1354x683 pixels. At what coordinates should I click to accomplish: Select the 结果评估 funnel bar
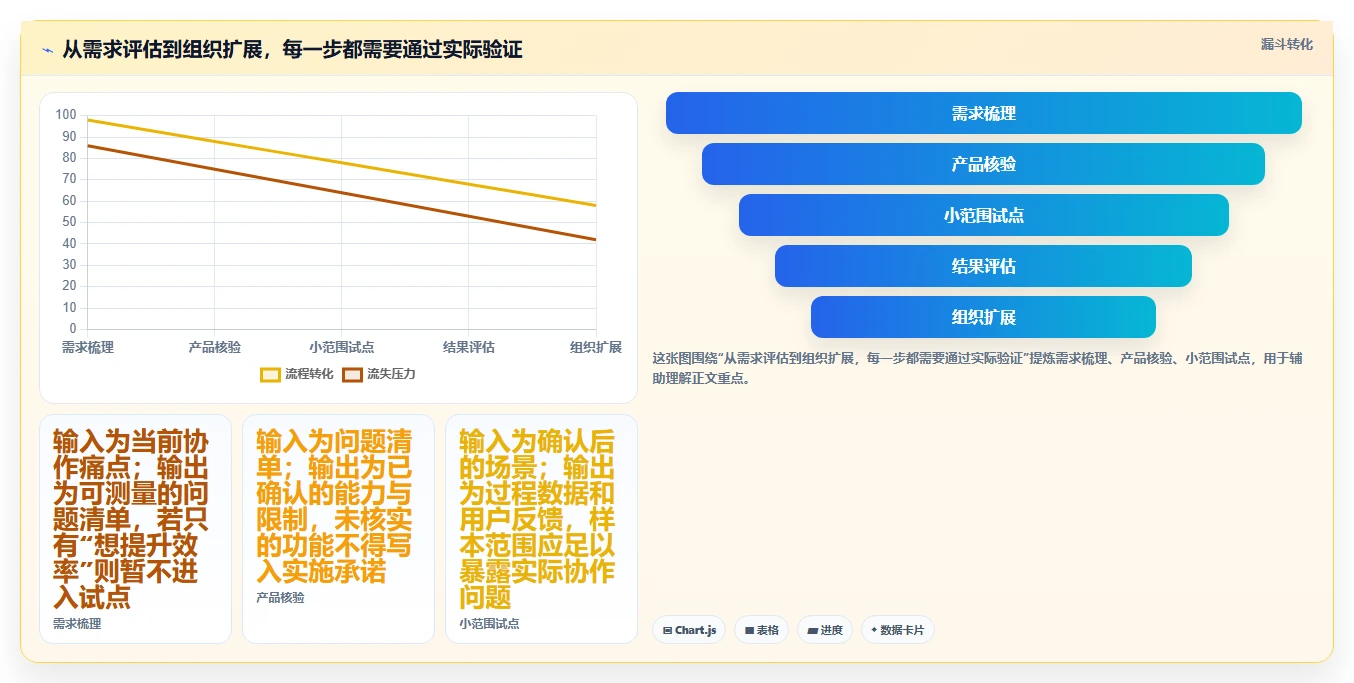[983, 266]
